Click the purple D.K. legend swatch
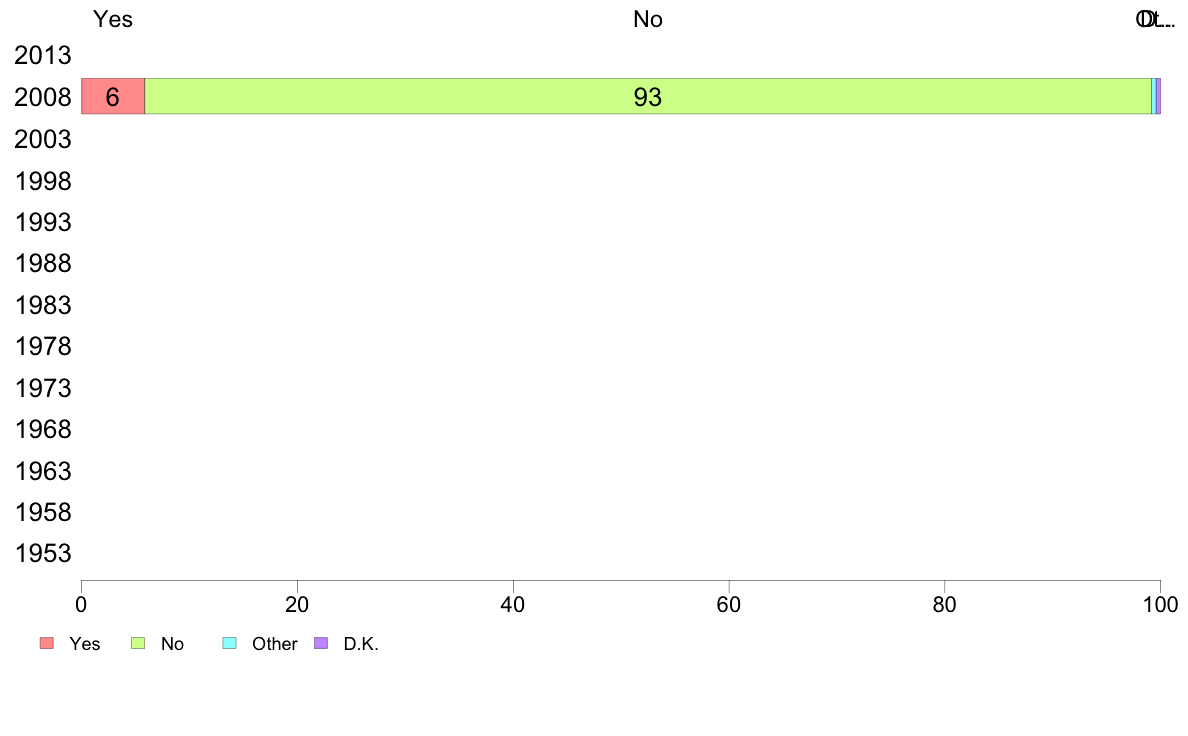 click(321, 643)
